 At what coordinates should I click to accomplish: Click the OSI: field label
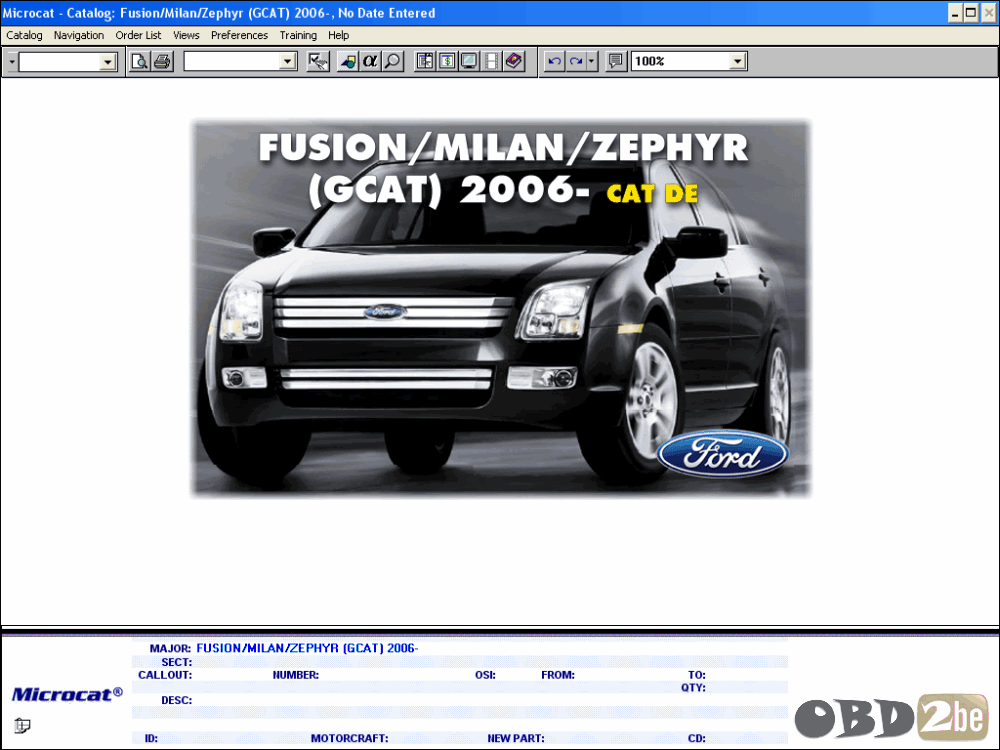coord(485,675)
